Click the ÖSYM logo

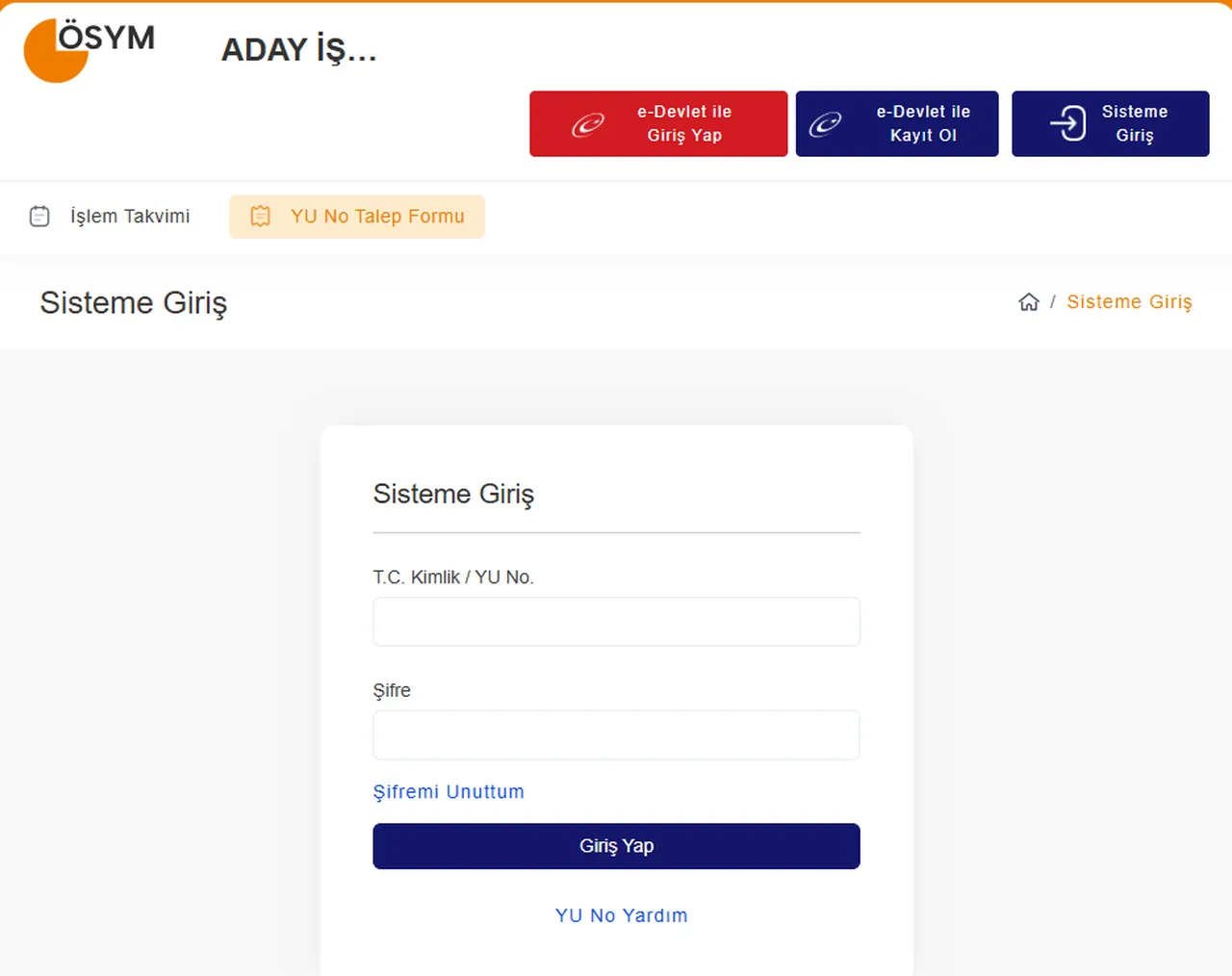(x=89, y=48)
